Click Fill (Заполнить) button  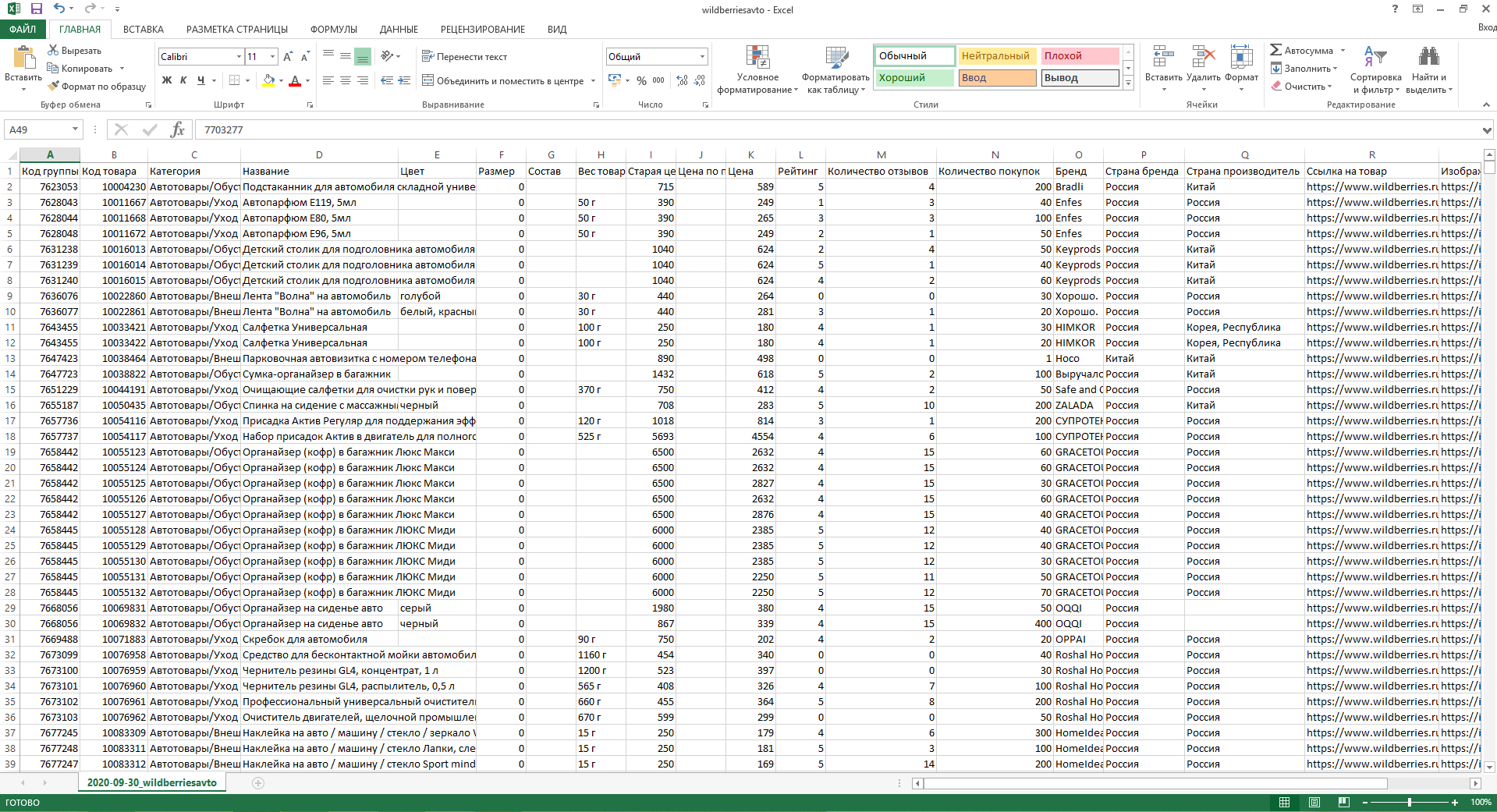click(1304, 69)
